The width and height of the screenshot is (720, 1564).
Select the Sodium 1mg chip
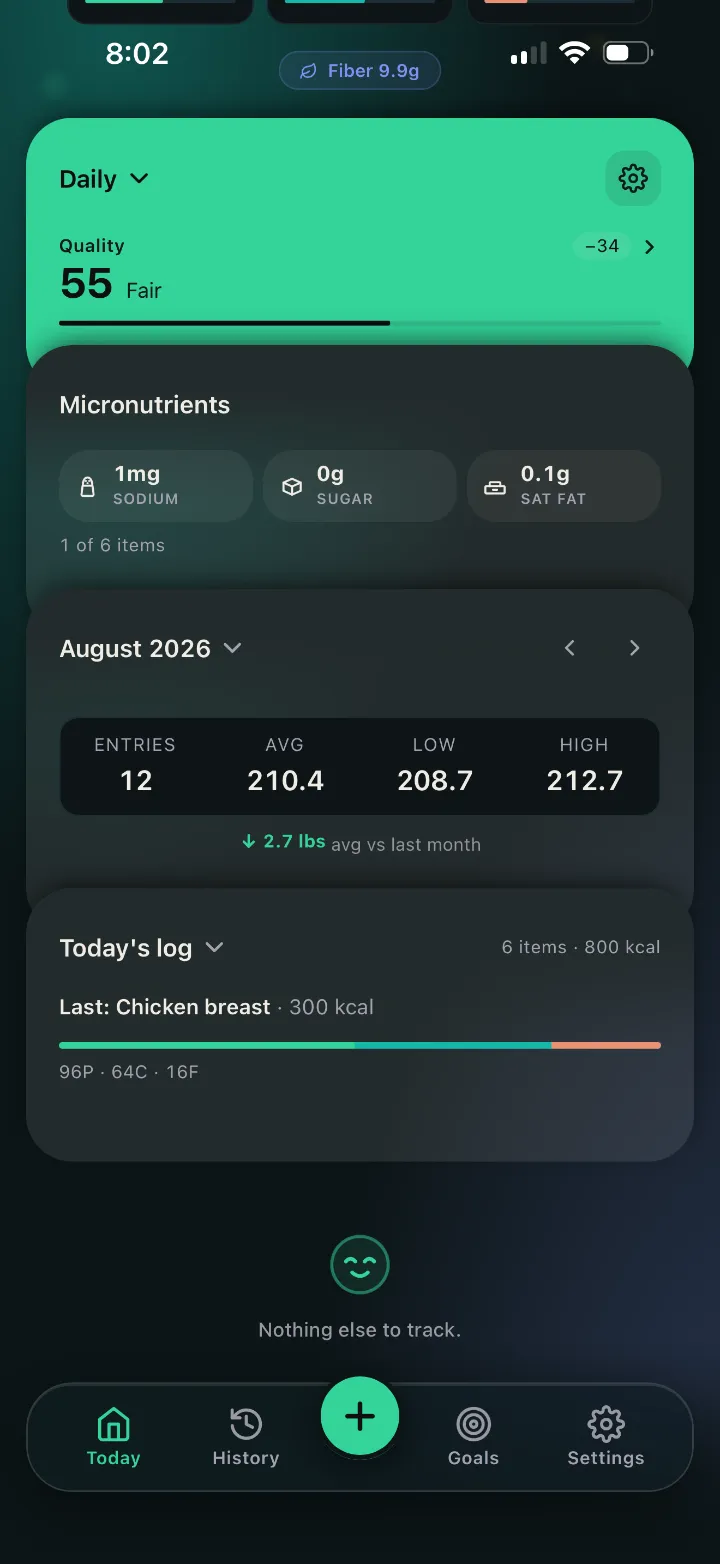[x=156, y=485]
